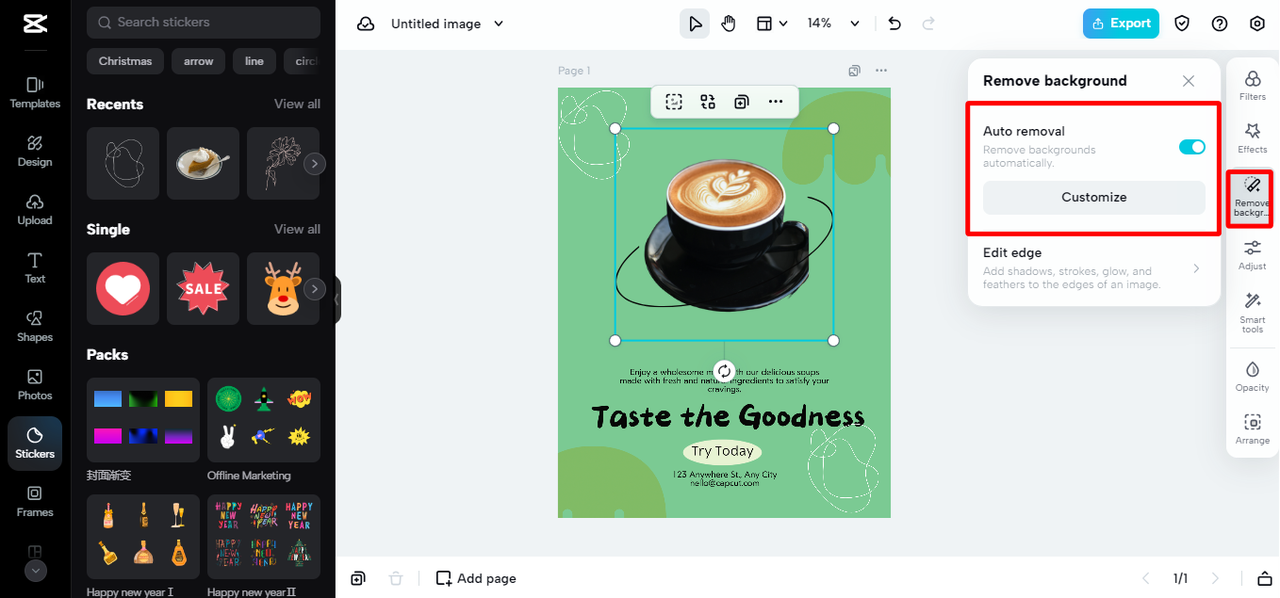Select the arrow tag chip
The image size is (1280, 598).
click(198, 61)
